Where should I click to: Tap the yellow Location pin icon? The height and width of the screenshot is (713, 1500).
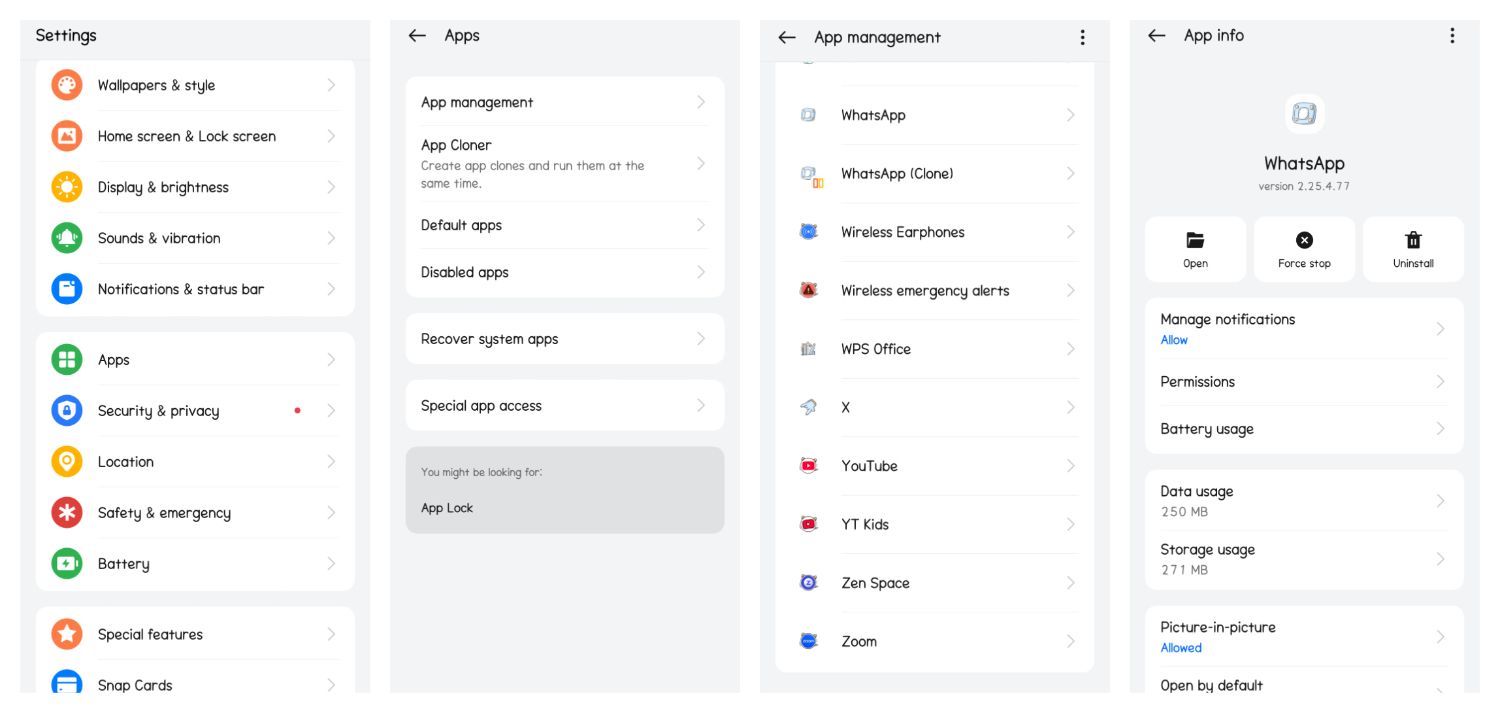[x=67, y=462]
